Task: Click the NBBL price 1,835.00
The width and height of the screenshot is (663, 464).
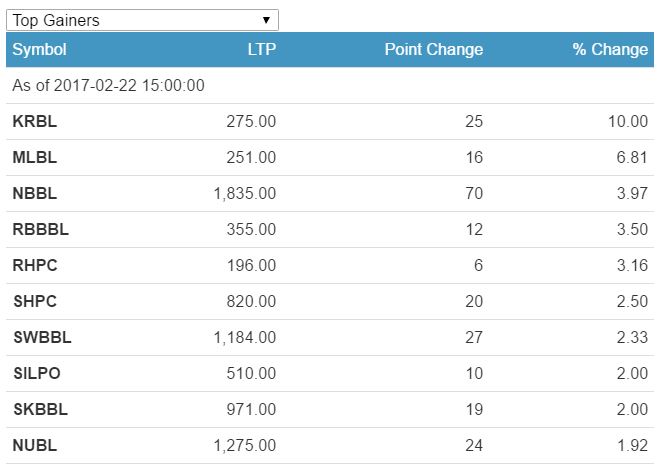Action: tap(244, 194)
